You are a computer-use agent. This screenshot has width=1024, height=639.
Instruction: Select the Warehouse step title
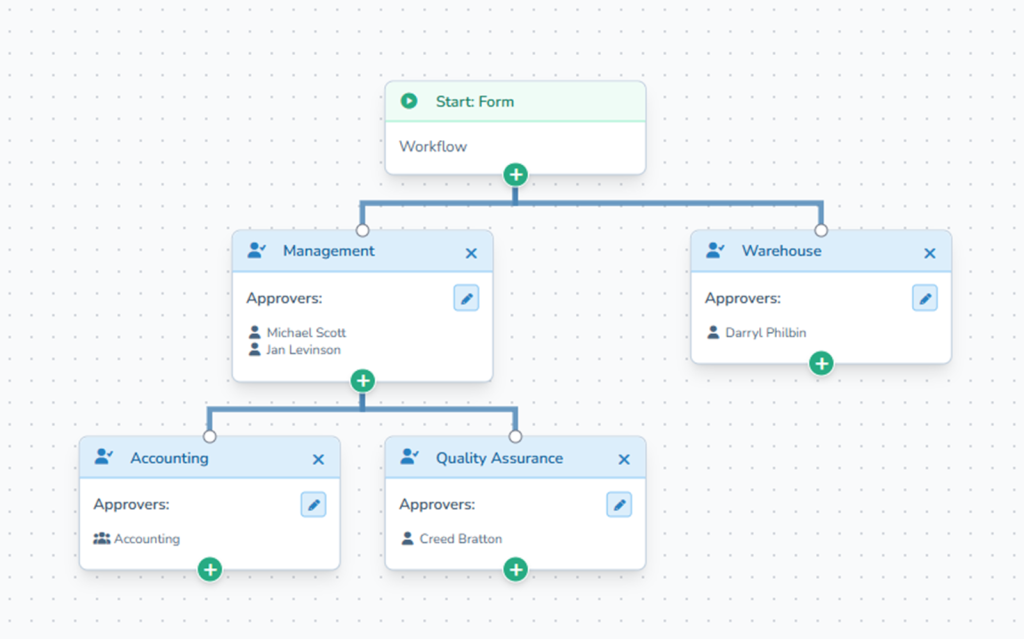point(782,251)
